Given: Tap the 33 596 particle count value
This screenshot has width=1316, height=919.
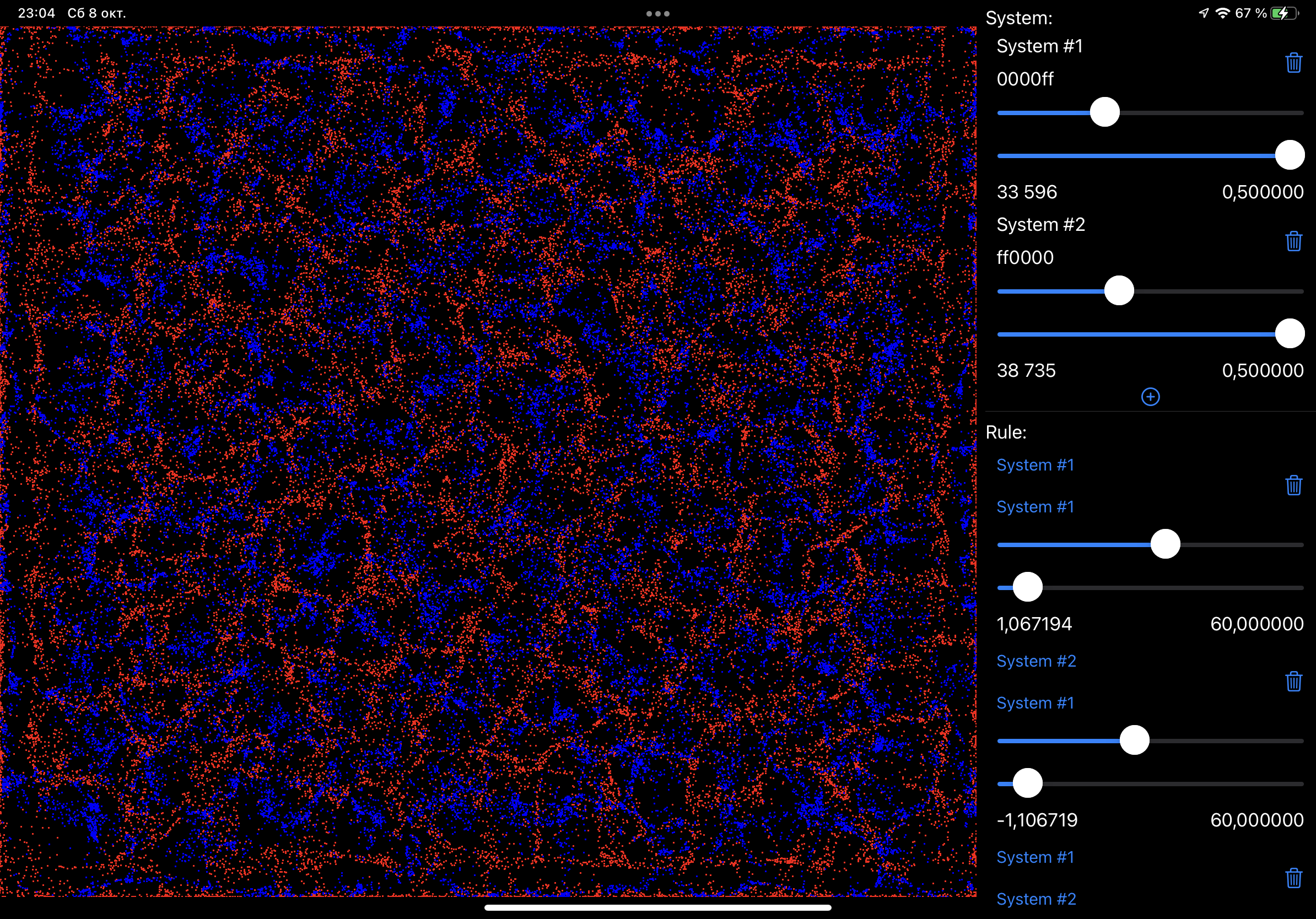Looking at the screenshot, I should click(x=1027, y=192).
